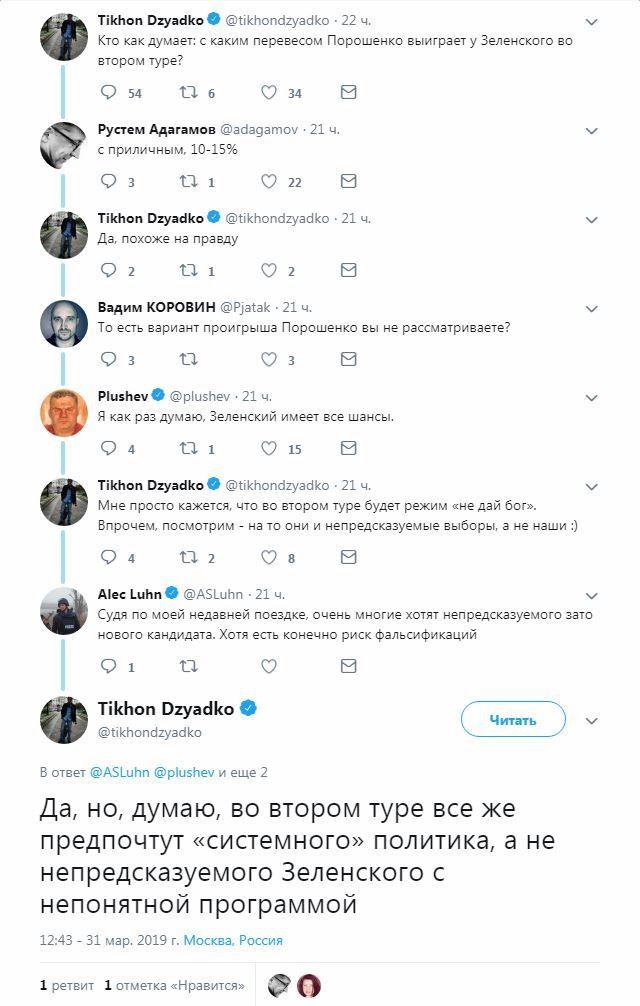View the list of 1 ретвит

coord(67,985)
